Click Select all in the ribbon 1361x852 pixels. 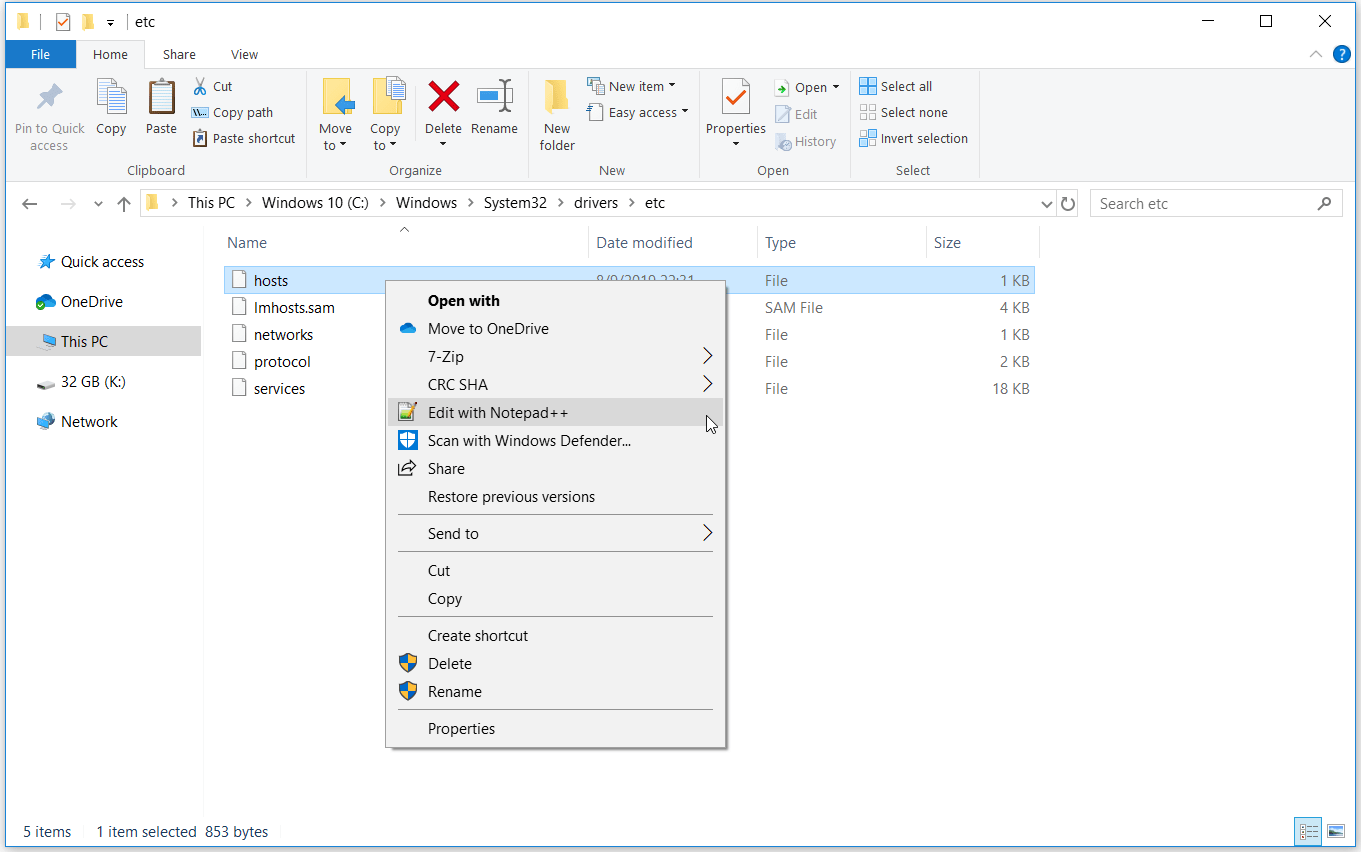896,86
